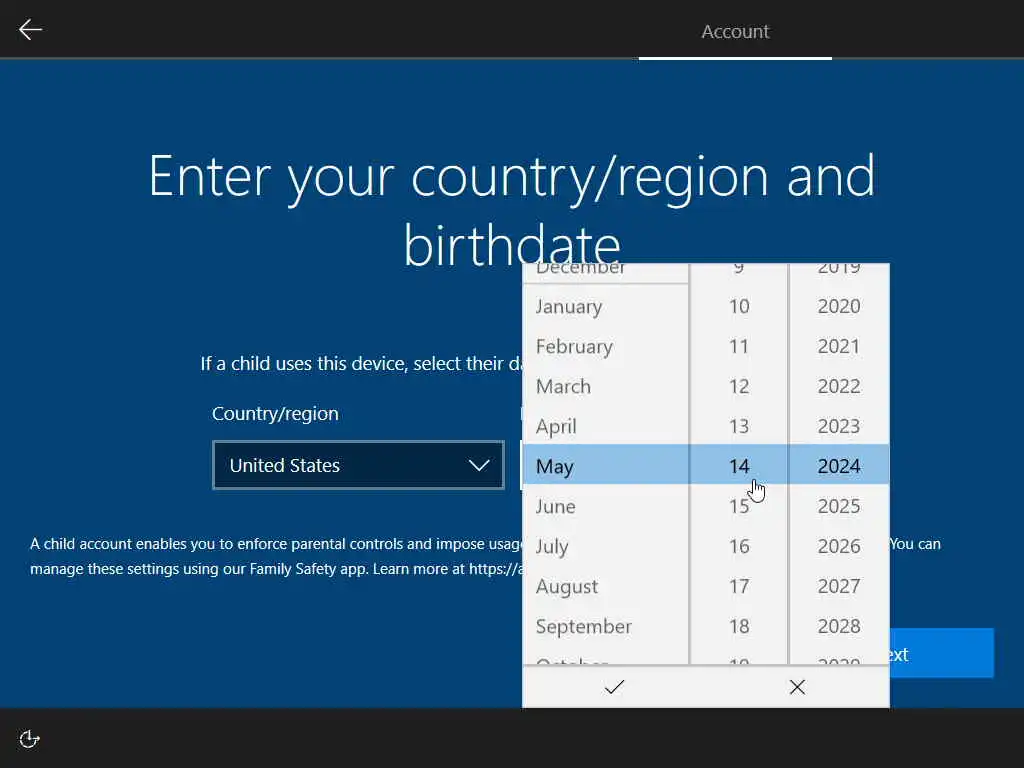Pick day 13 in the day column
The width and height of the screenshot is (1024, 768).
(x=739, y=426)
